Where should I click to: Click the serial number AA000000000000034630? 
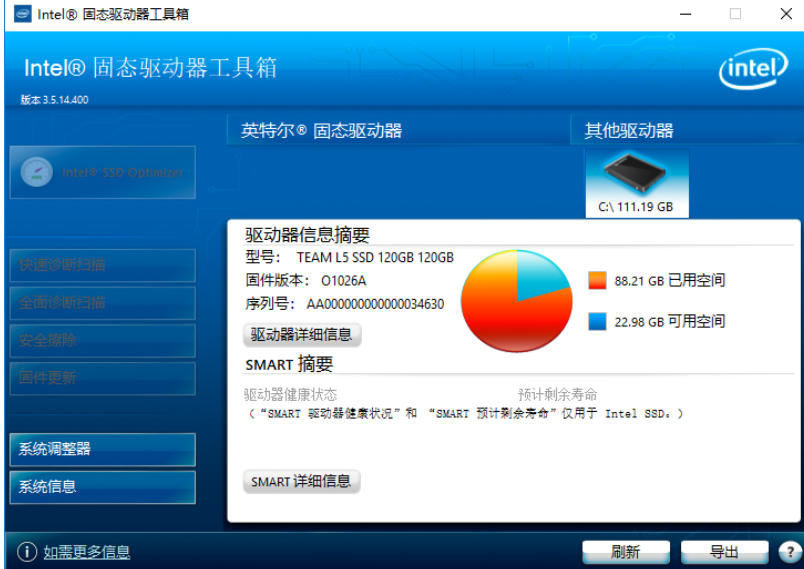point(375,304)
